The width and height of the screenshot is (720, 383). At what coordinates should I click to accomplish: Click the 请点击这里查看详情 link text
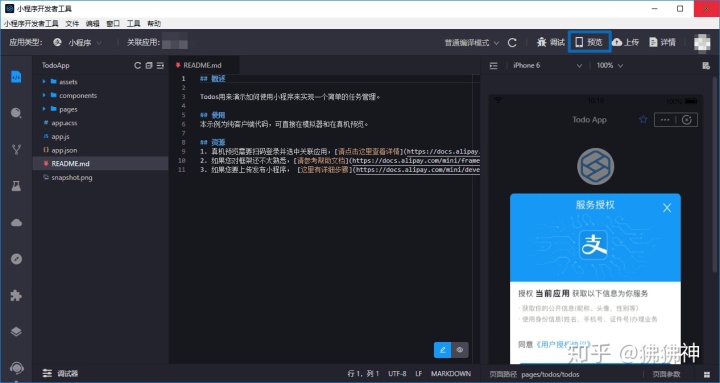[x=369, y=151]
